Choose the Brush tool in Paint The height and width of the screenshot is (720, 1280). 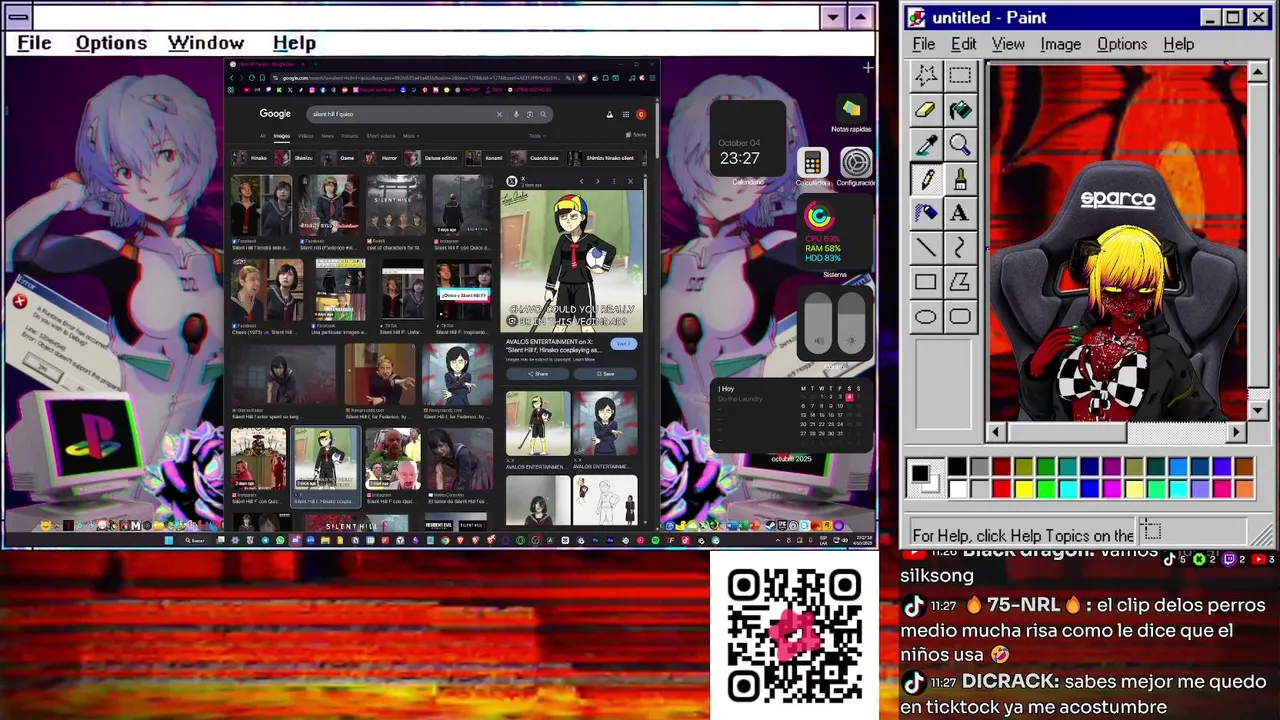click(x=960, y=180)
